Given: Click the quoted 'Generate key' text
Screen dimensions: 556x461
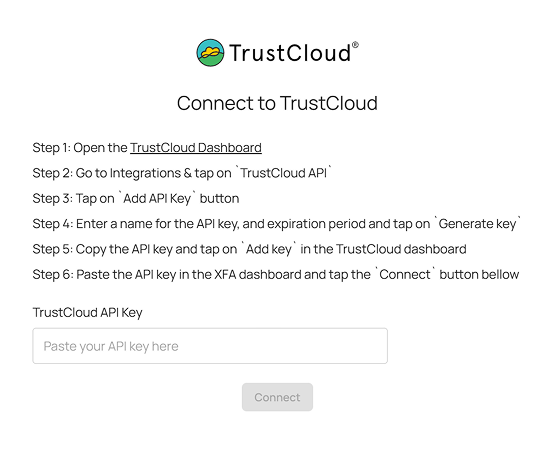Looking at the screenshot, I should (477, 224).
